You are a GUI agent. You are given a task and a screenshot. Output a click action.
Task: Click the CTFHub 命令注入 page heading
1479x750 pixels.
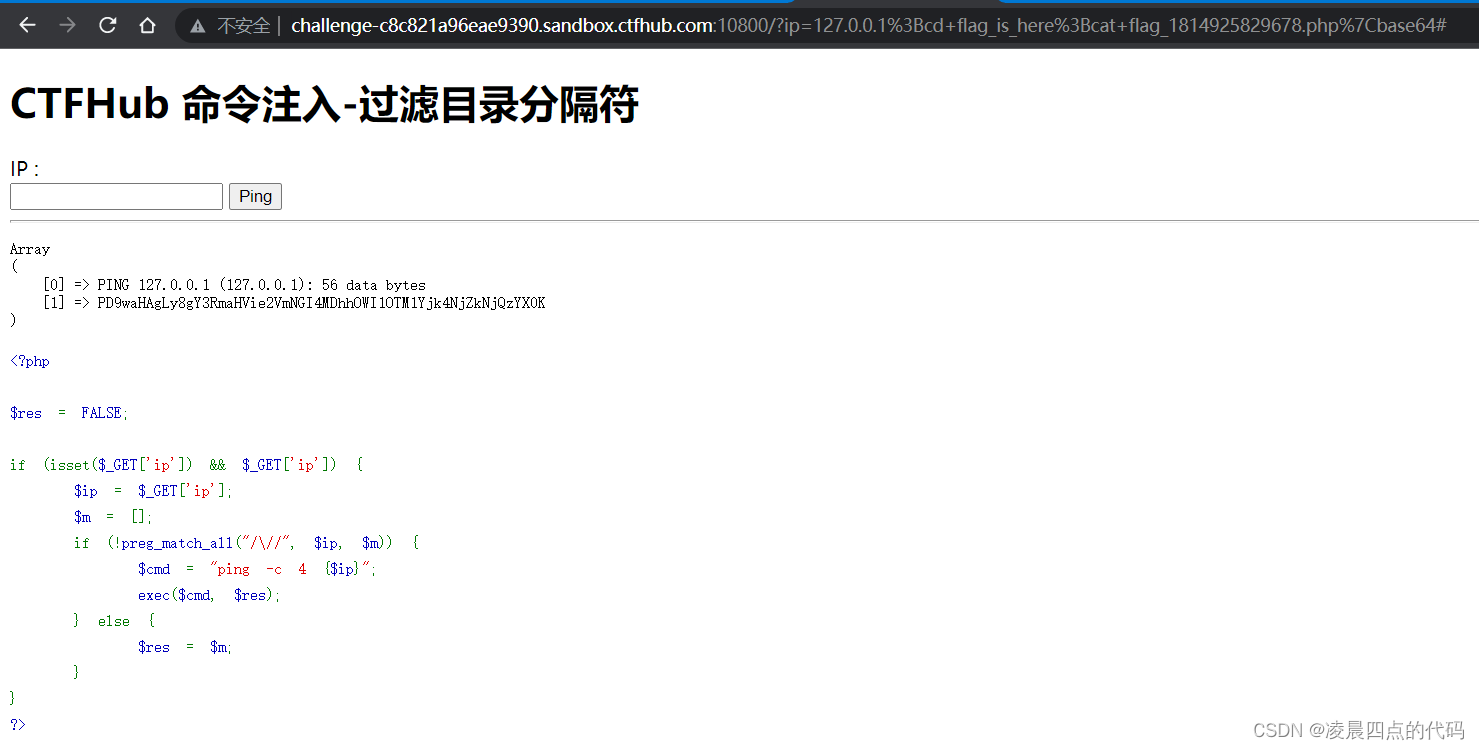[x=324, y=104]
